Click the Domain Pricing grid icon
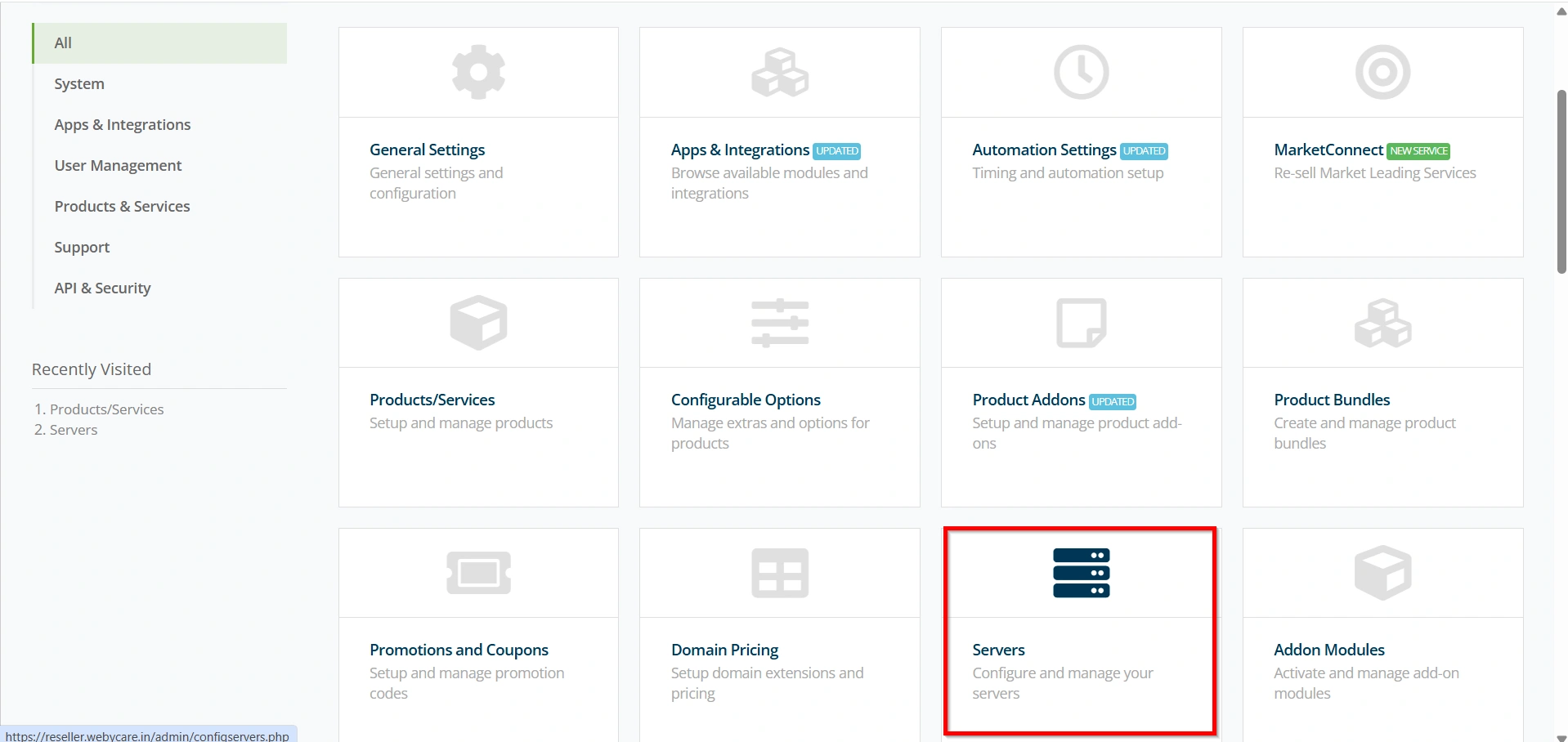 780,573
